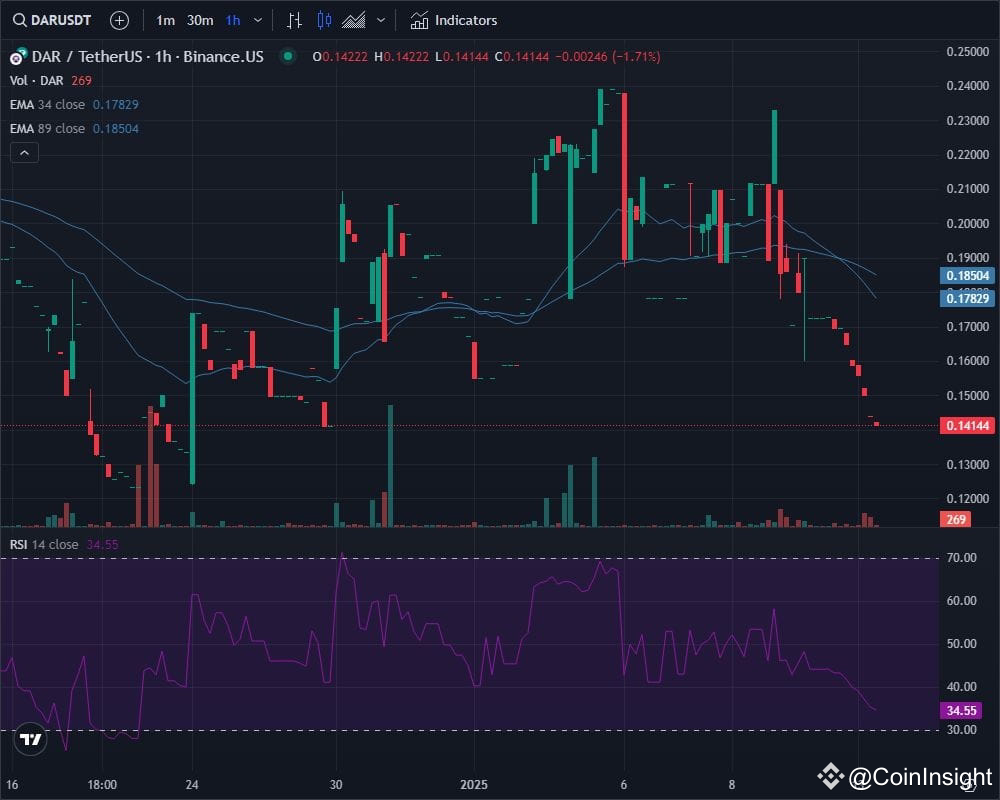Collapse the legend with the up arrow
This screenshot has height=800, width=1000.
24,152
